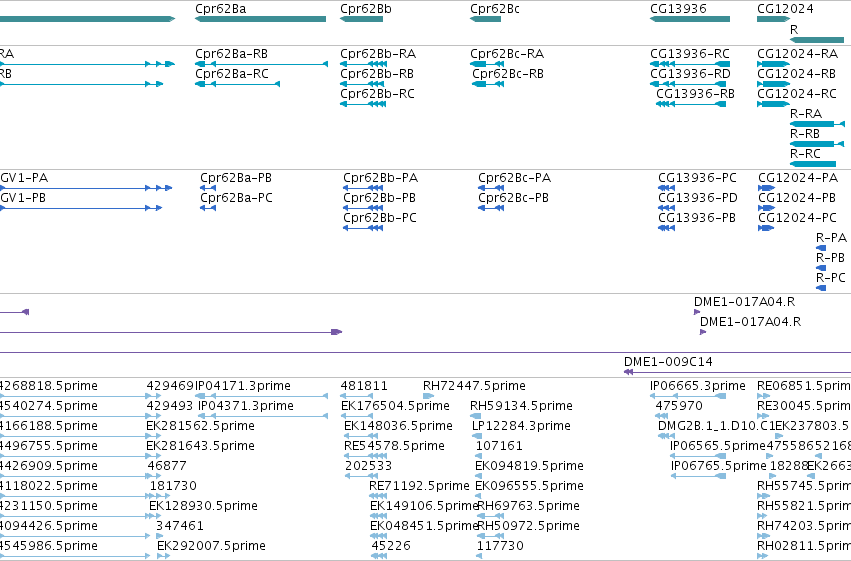The width and height of the screenshot is (851, 561).
Task: Select the 347461 alignment label
Action: click(x=180, y=526)
